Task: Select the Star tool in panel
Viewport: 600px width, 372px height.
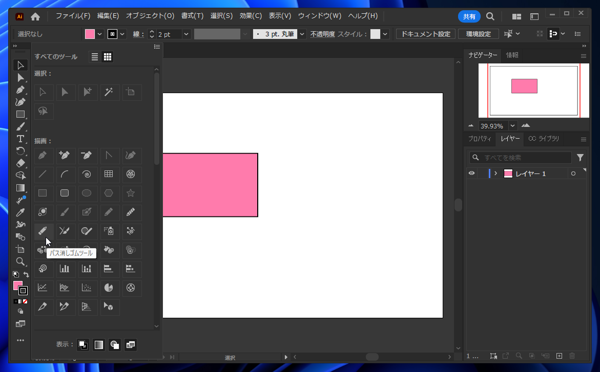Action: 131,193
